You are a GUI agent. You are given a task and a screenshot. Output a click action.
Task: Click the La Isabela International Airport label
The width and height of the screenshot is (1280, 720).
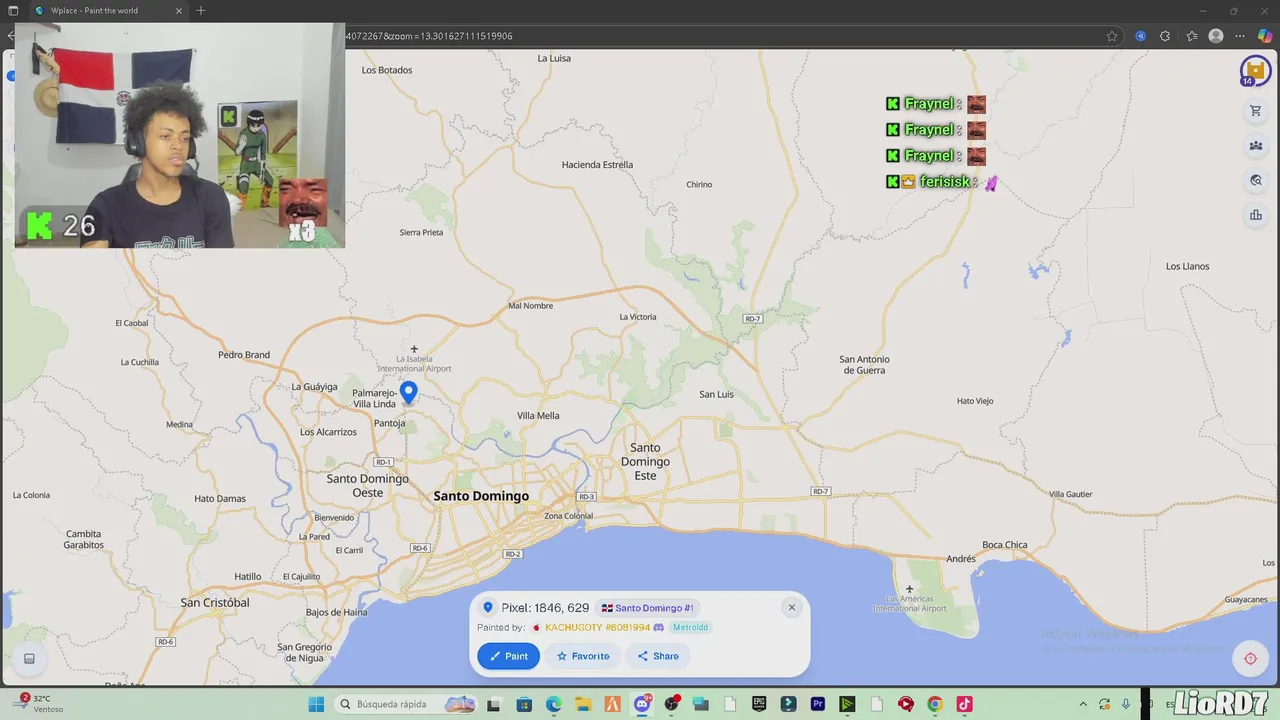(x=414, y=363)
